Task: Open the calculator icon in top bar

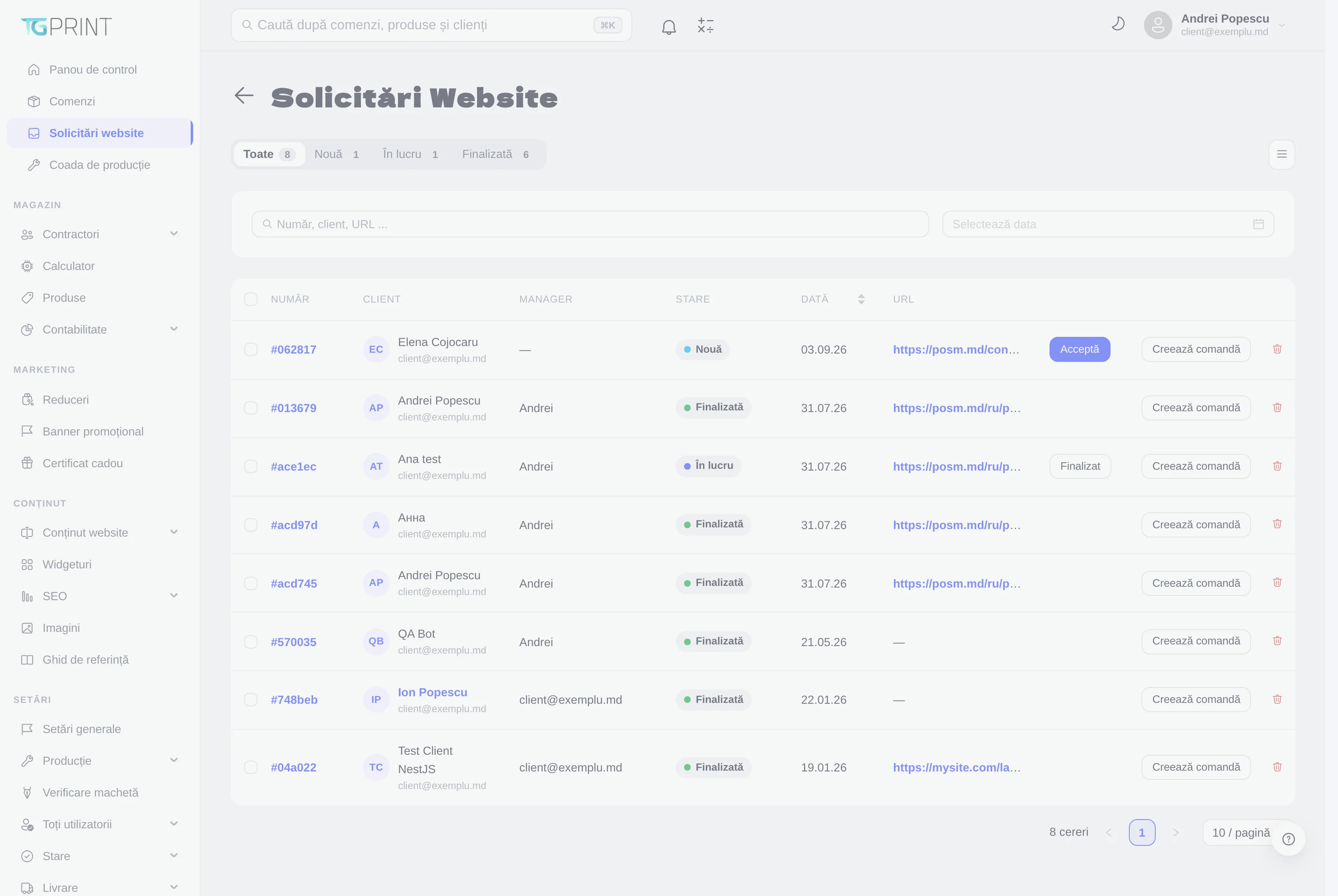Action: pyautogui.click(x=705, y=26)
